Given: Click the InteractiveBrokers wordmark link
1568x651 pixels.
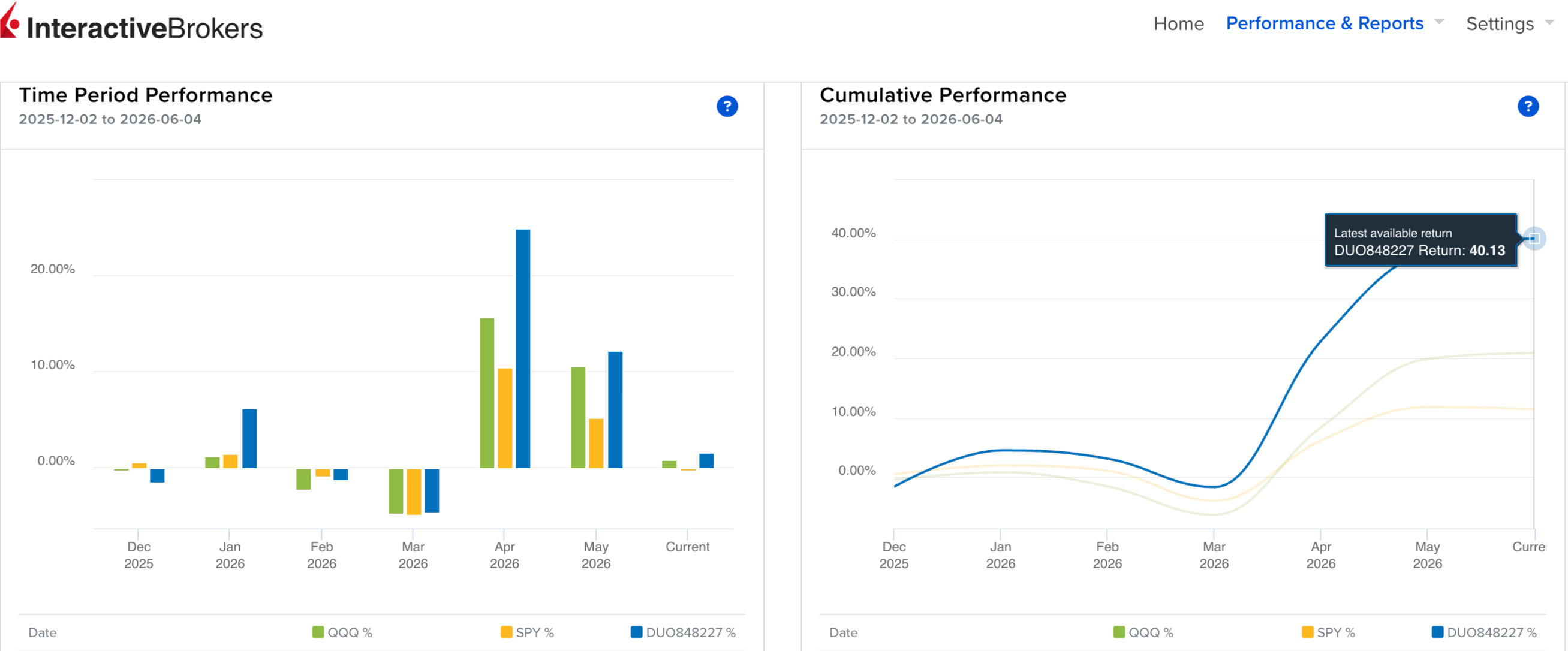Looking at the screenshot, I should click(145, 28).
